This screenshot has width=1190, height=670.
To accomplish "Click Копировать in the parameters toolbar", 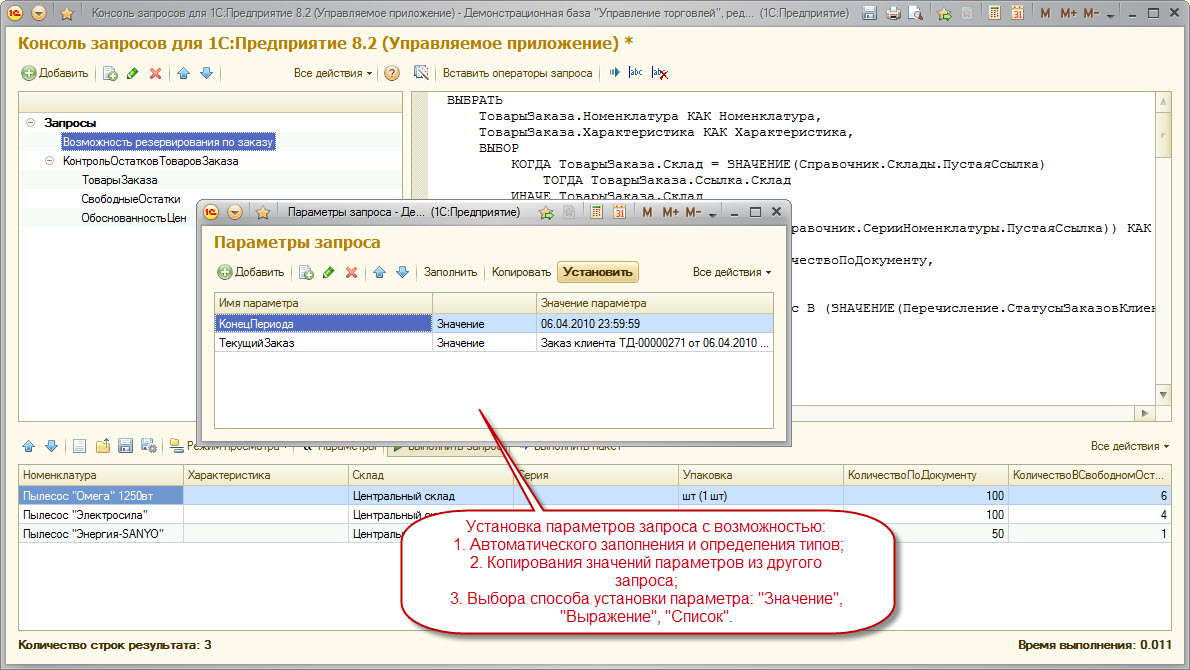I will tap(521, 272).
